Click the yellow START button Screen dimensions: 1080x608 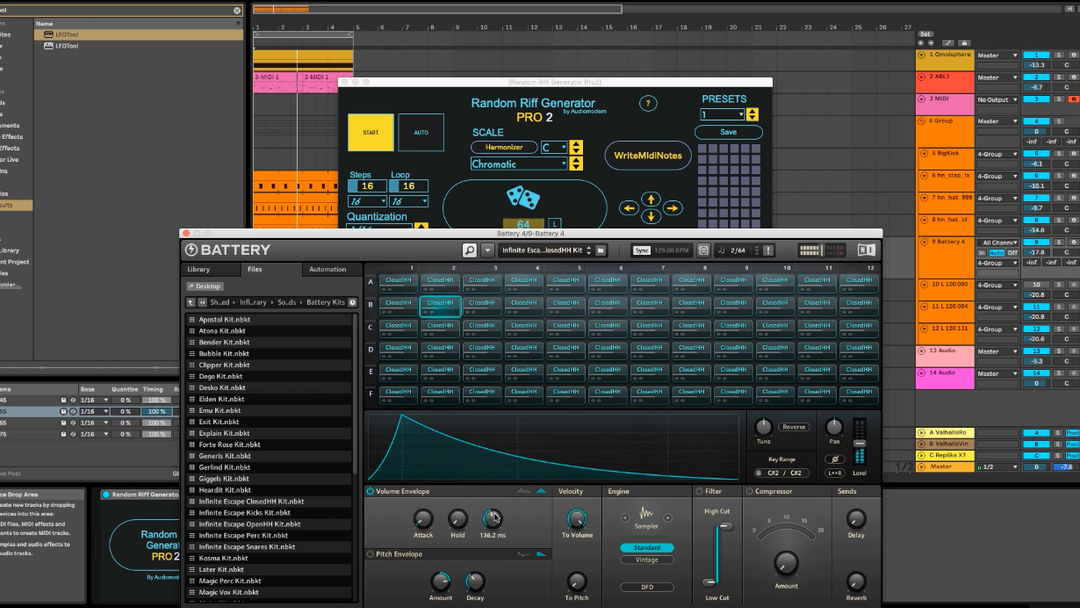(x=370, y=132)
